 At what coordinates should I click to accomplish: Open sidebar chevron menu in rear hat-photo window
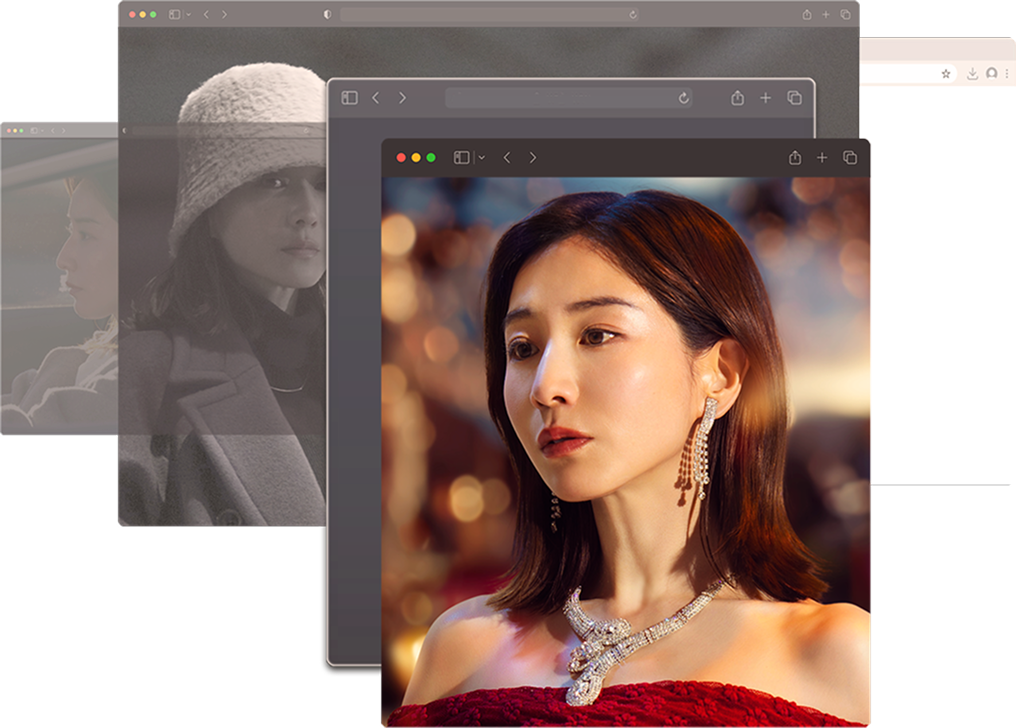pyautogui.click(x=188, y=14)
